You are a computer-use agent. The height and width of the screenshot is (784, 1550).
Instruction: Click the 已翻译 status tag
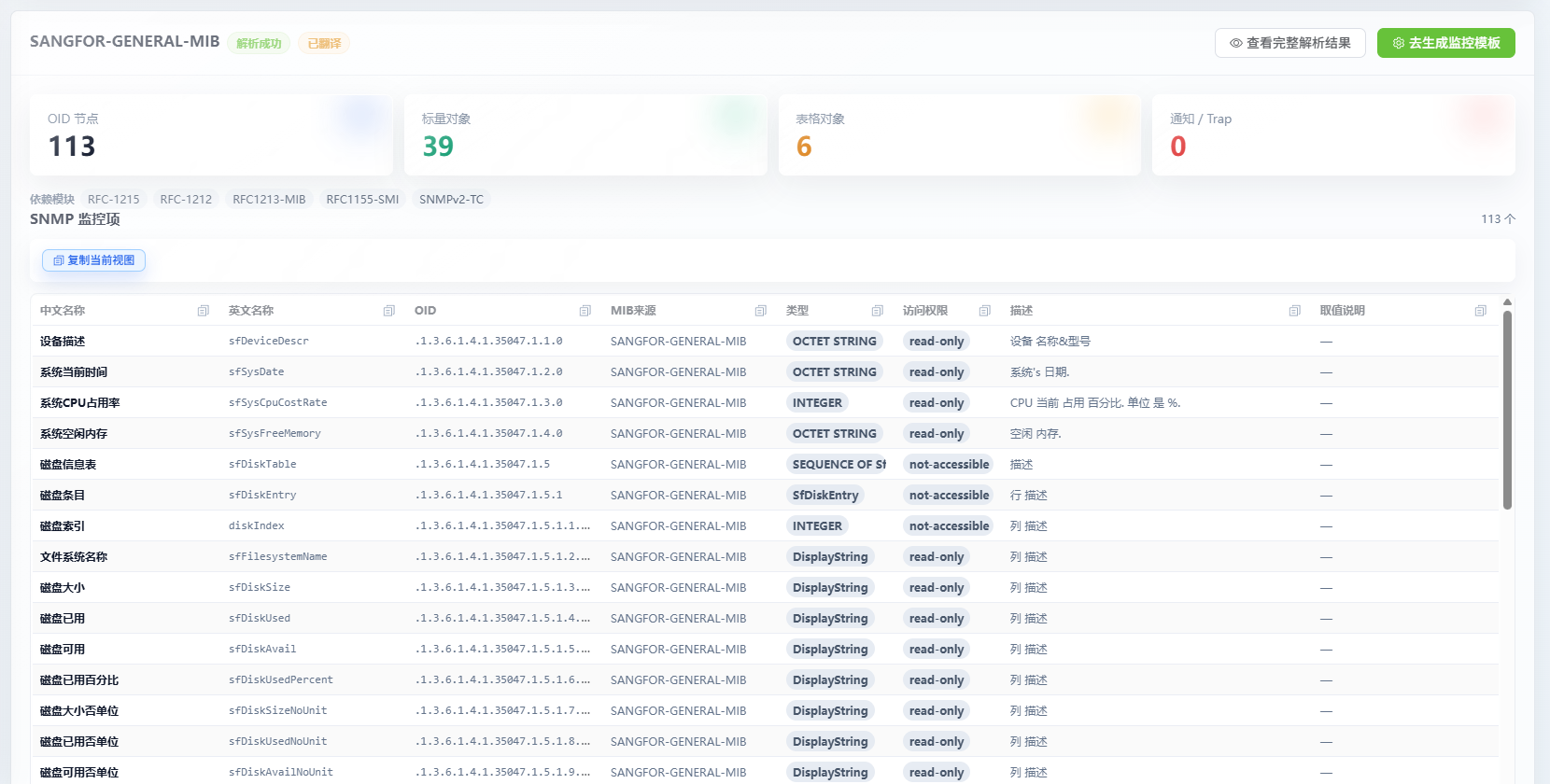pos(324,43)
